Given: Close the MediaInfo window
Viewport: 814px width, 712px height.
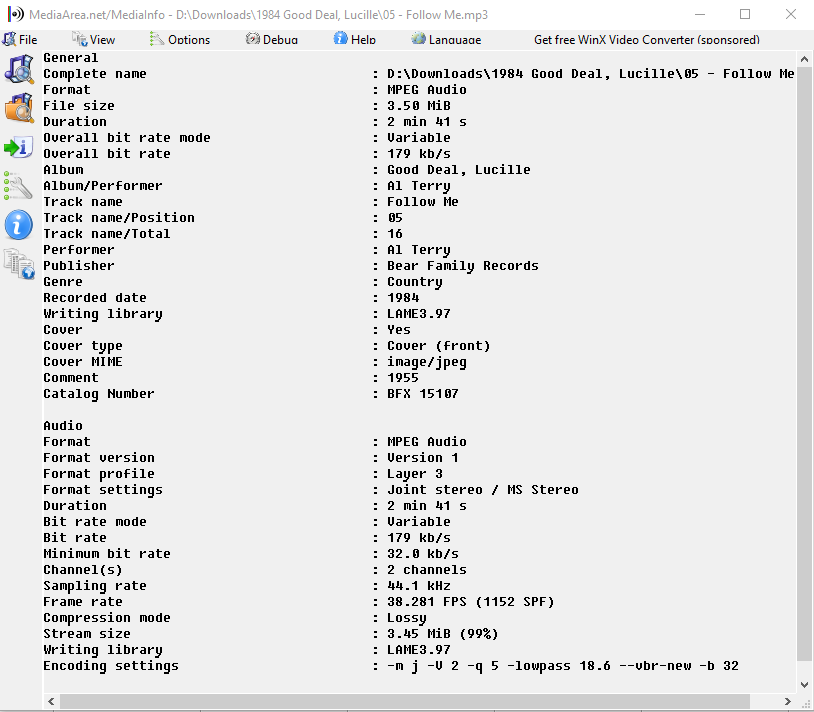Looking at the screenshot, I should pyautogui.click(x=791, y=14).
